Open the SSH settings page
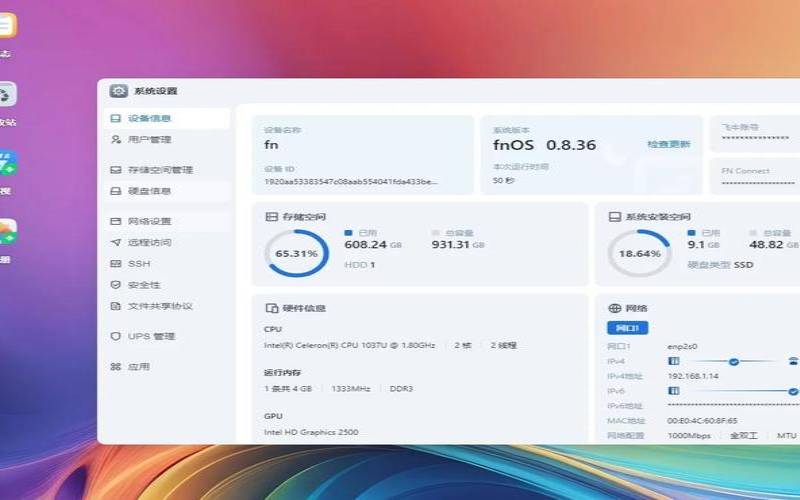 [x=139, y=264]
